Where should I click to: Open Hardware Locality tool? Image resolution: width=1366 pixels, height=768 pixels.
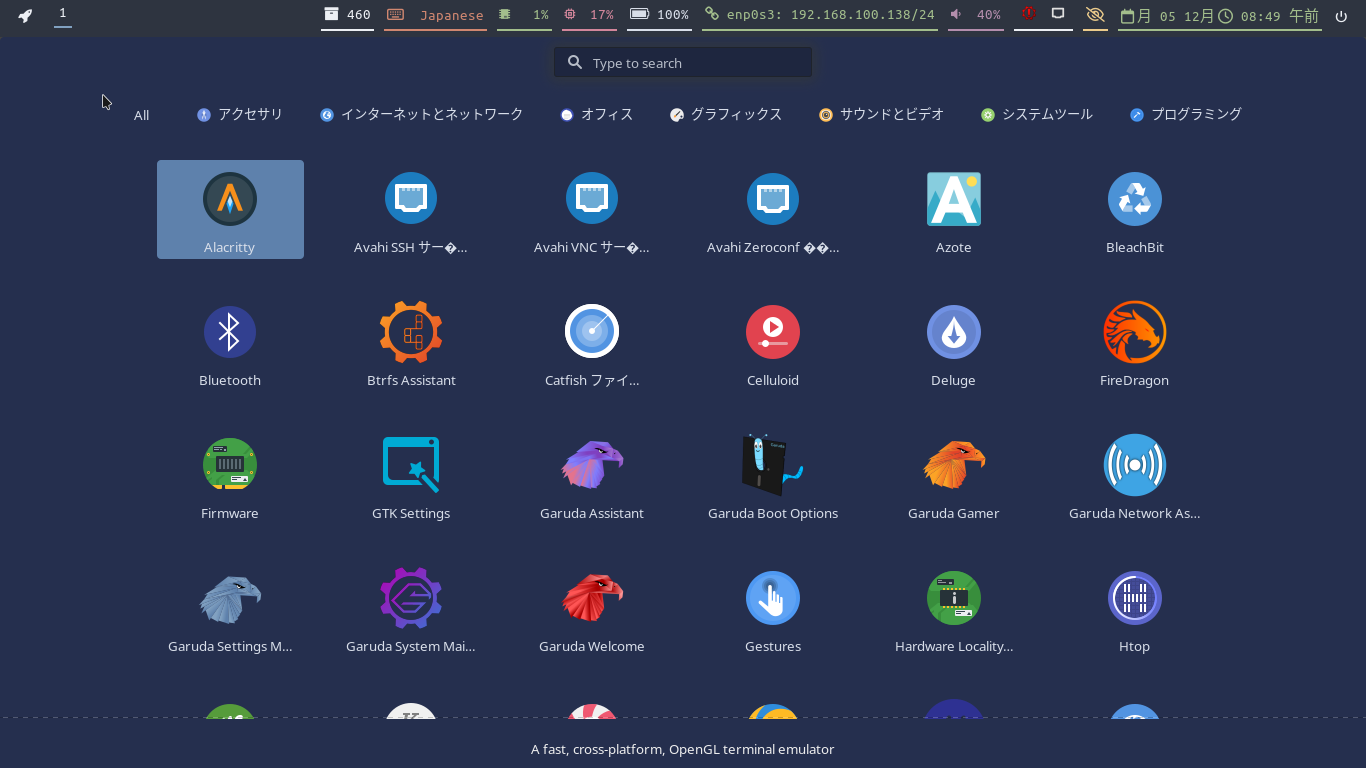pos(954,608)
